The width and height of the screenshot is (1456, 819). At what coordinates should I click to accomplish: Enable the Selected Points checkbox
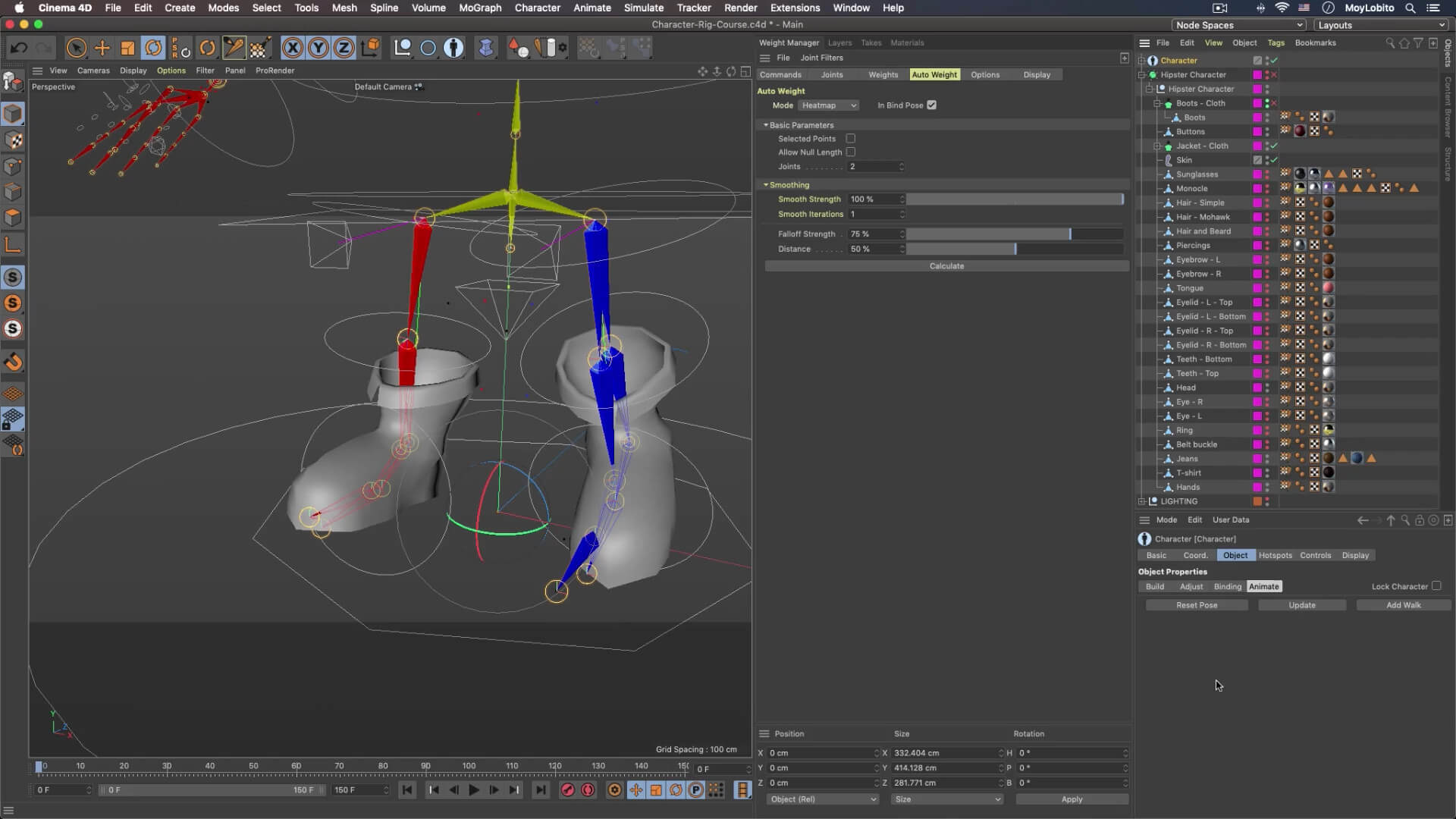(x=851, y=139)
